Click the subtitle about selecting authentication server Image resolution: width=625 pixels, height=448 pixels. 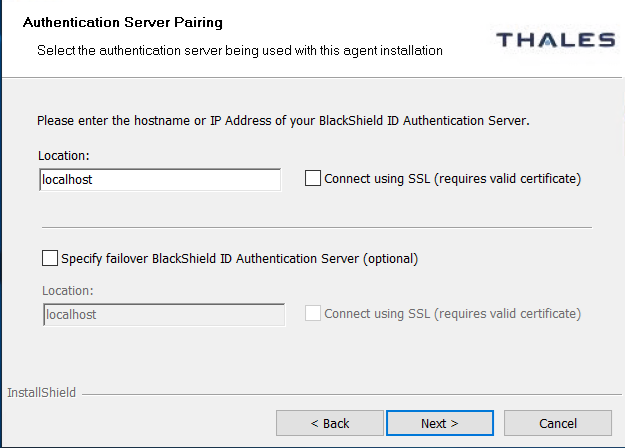coord(240,49)
